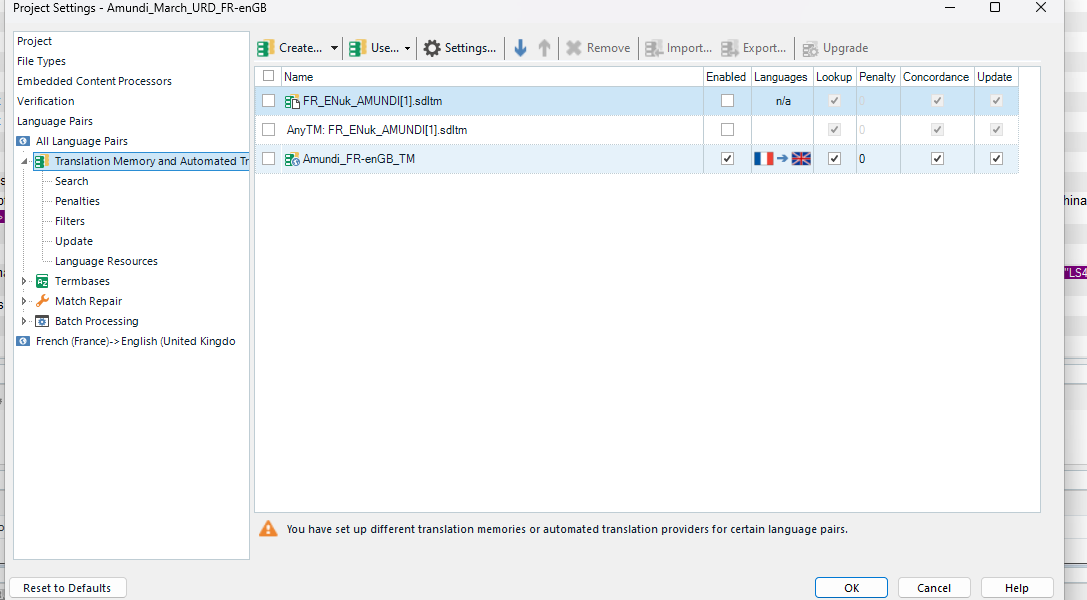Open the Use dropdown arrow
This screenshot has height=600, width=1087.
[x=408, y=48]
